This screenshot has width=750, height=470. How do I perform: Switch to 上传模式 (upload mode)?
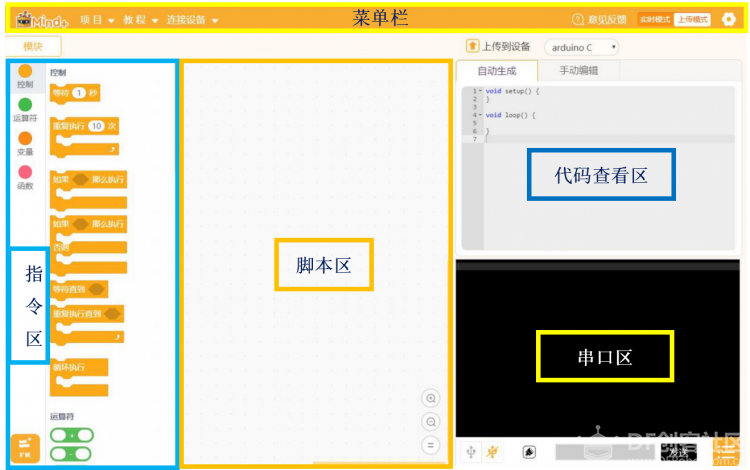[692, 19]
